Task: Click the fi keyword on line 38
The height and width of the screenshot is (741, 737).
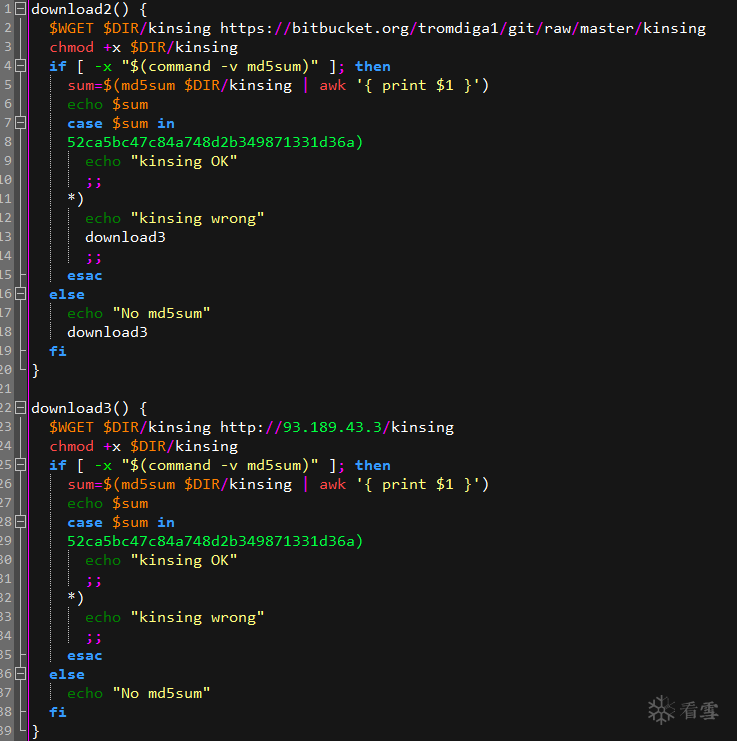Action: pos(58,712)
